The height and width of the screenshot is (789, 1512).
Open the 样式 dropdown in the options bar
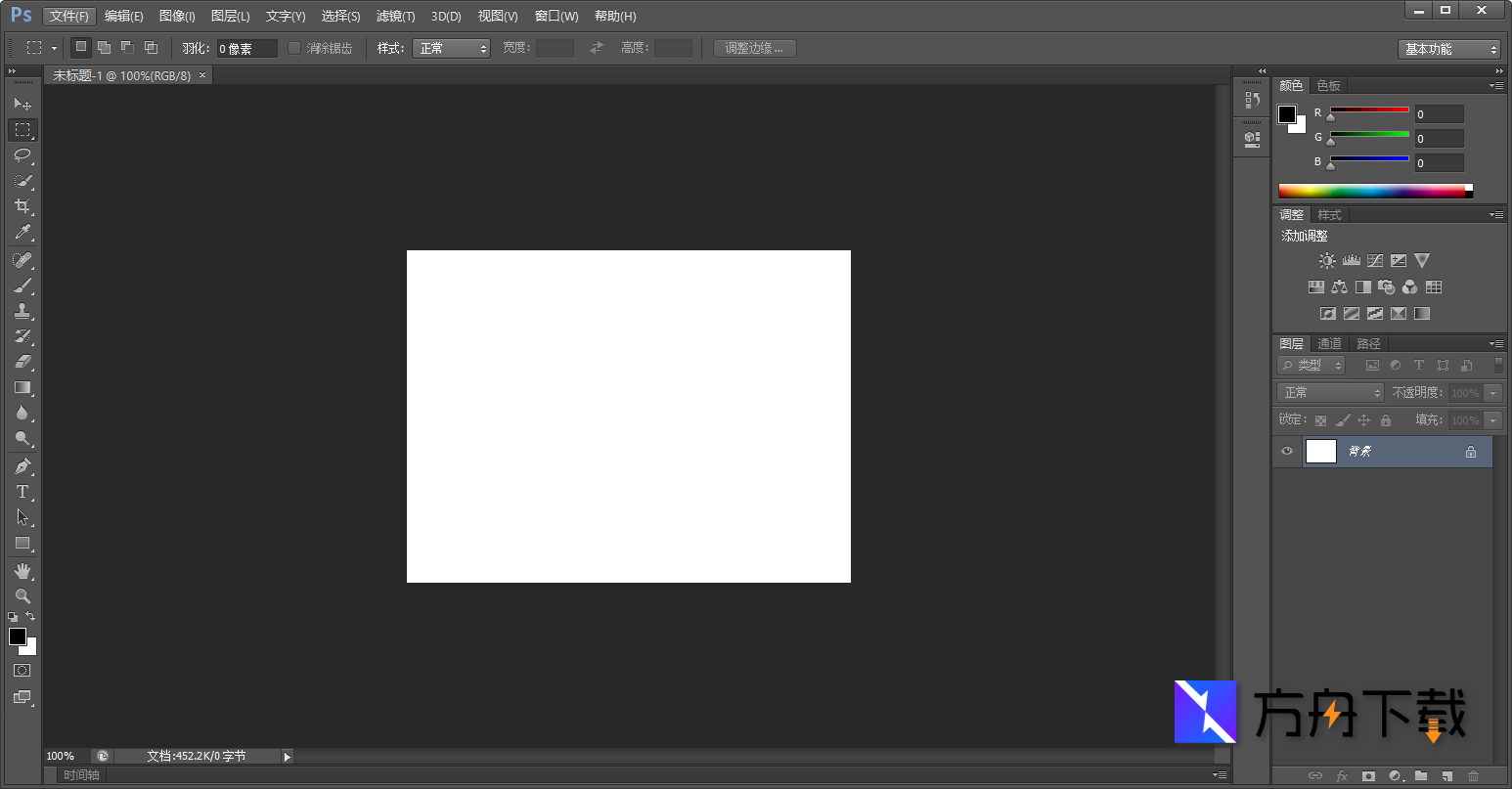451,47
